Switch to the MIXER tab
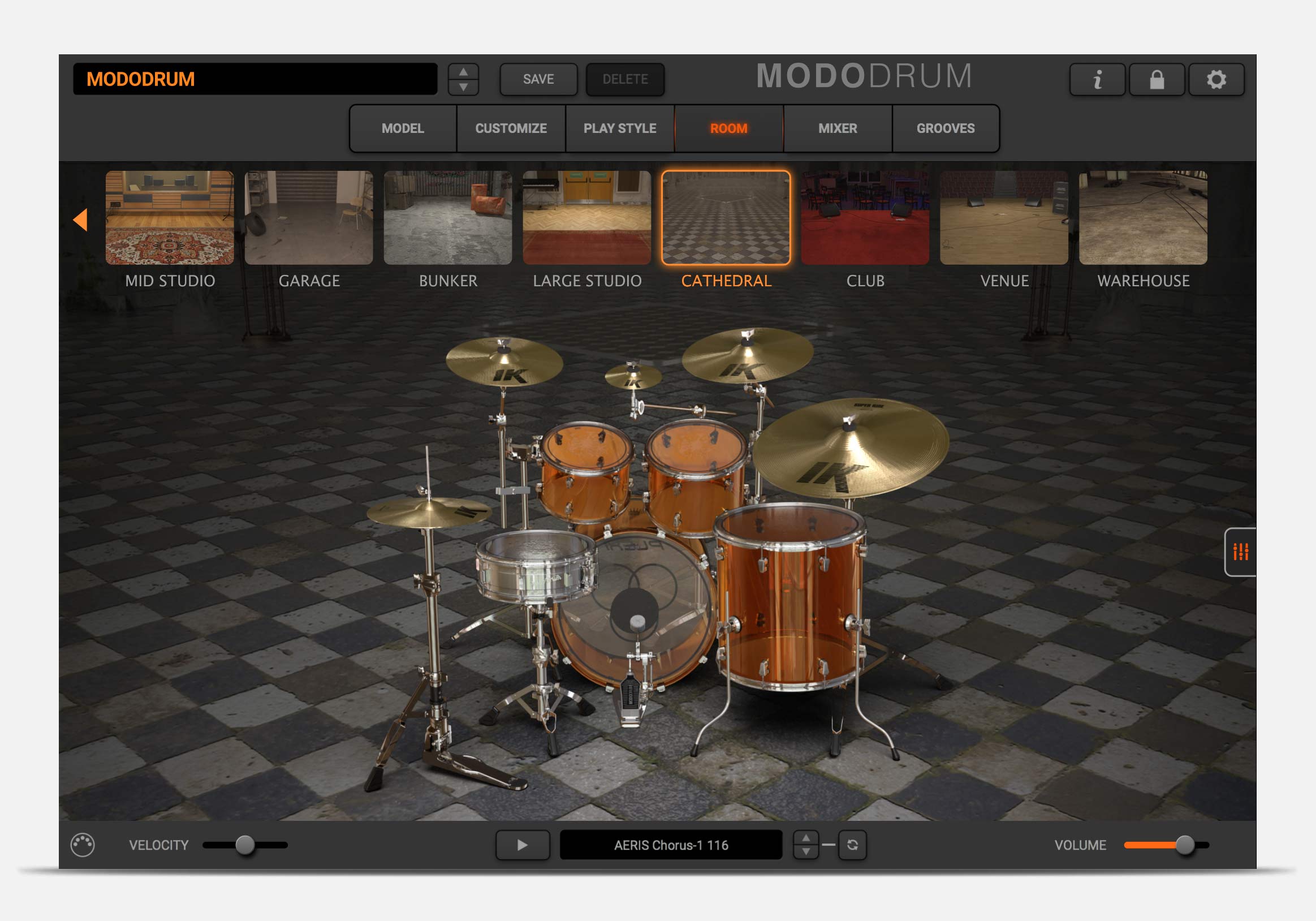Screen dimensions: 1316x921 838,128
